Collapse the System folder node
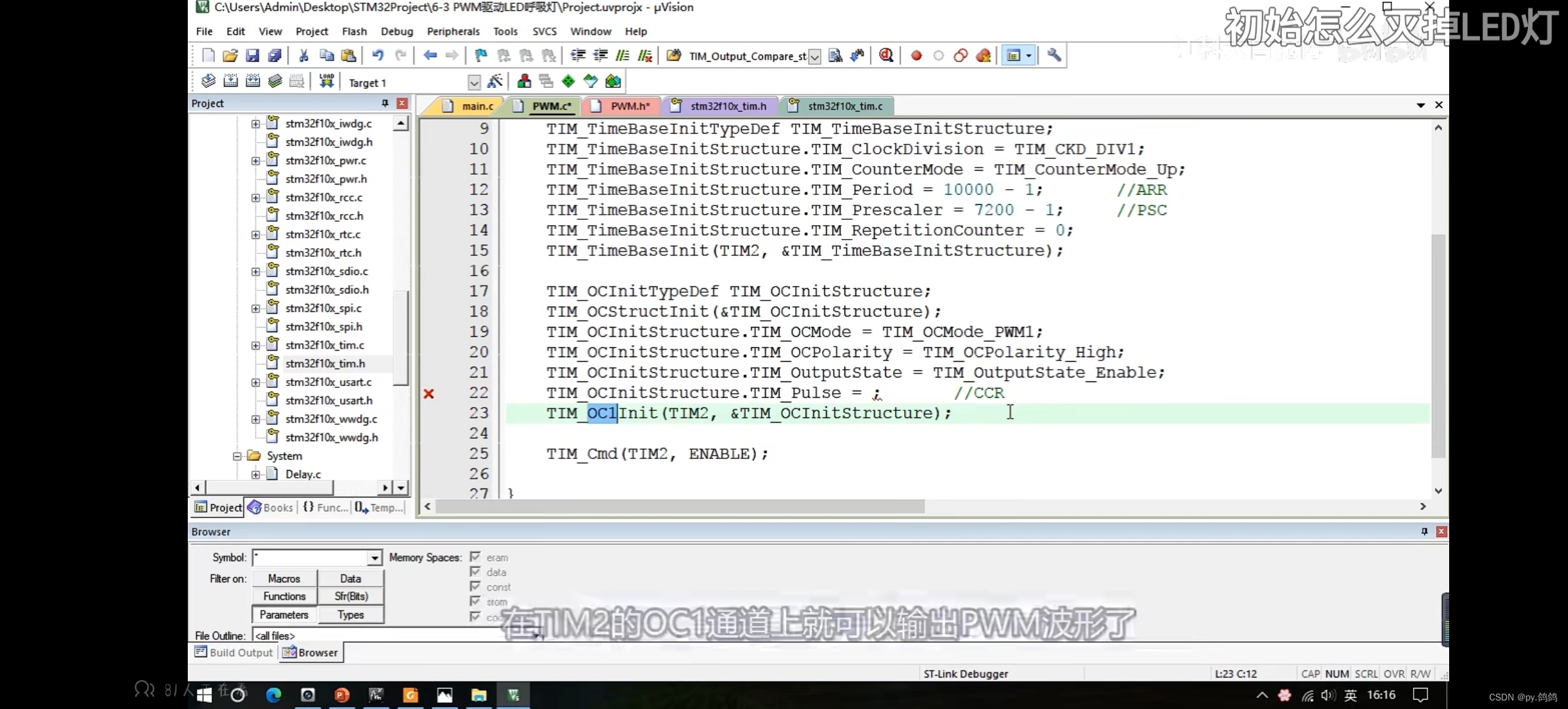The width and height of the screenshot is (1568, 709). point(238,456)
